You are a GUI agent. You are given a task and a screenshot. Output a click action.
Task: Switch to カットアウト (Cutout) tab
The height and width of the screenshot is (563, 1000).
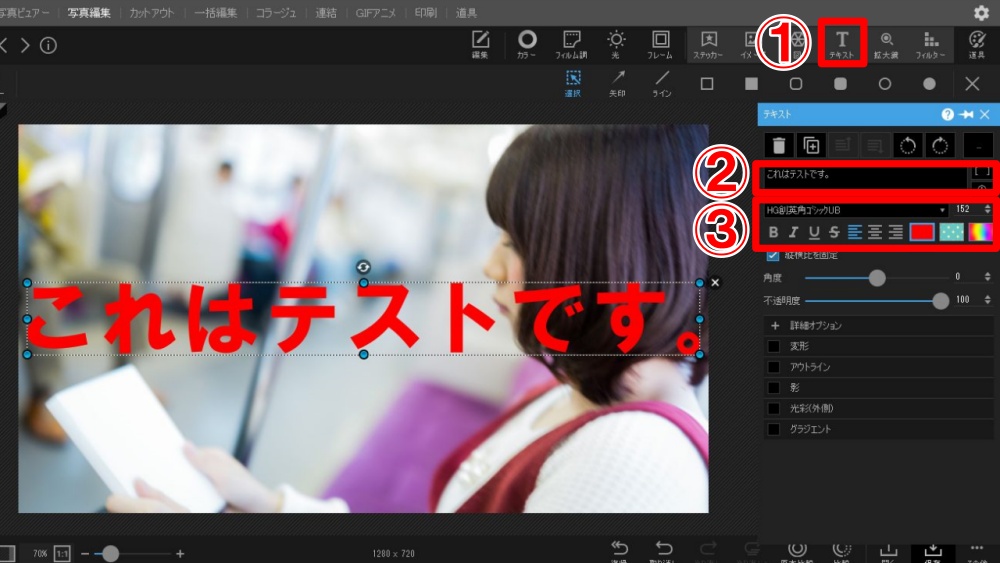click(151, 13)
